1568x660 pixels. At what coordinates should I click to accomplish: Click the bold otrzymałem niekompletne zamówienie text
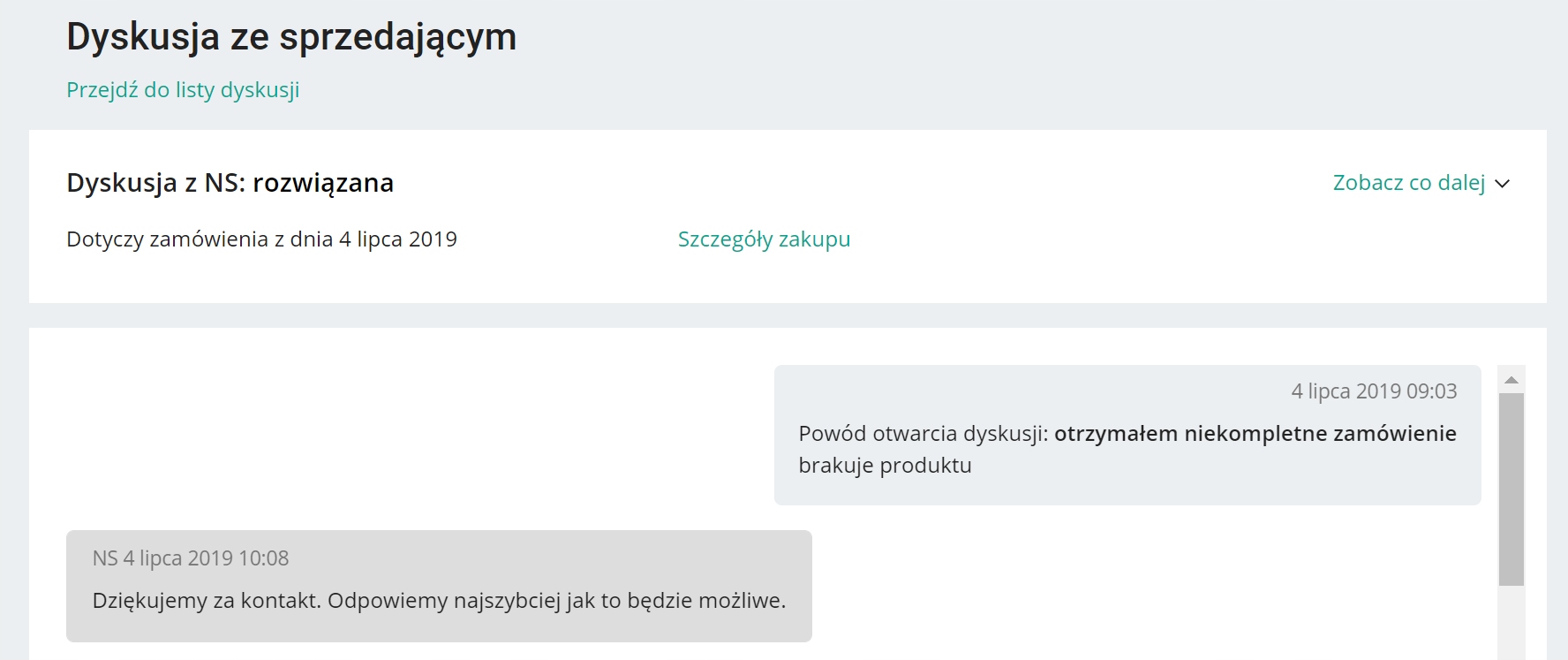[x=1255, y=434]
